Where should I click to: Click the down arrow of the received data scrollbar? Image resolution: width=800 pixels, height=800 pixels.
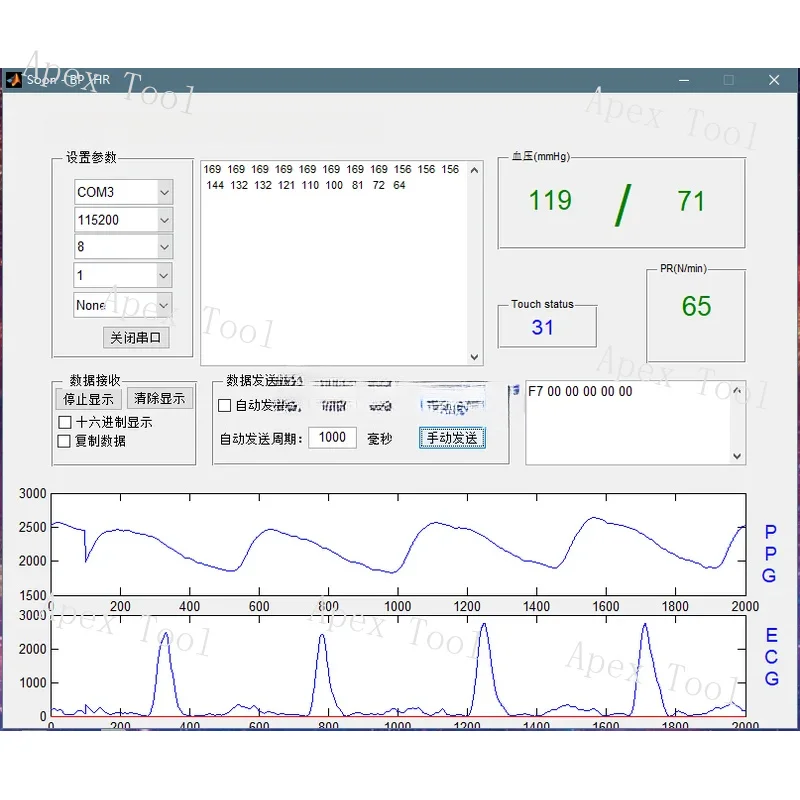coord(475,356)
